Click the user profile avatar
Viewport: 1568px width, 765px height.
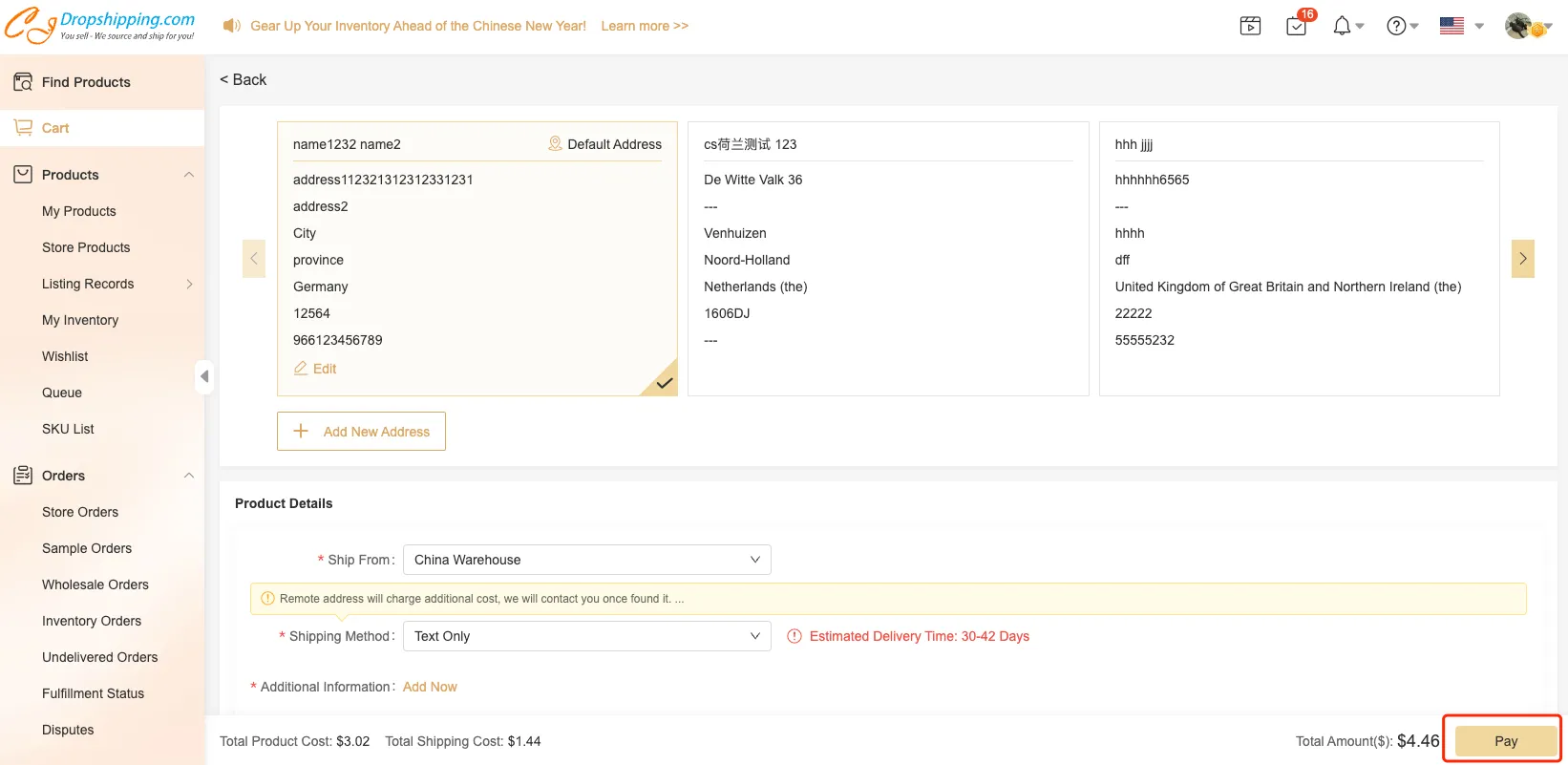pyautogui.click(x=1520, y=26)
